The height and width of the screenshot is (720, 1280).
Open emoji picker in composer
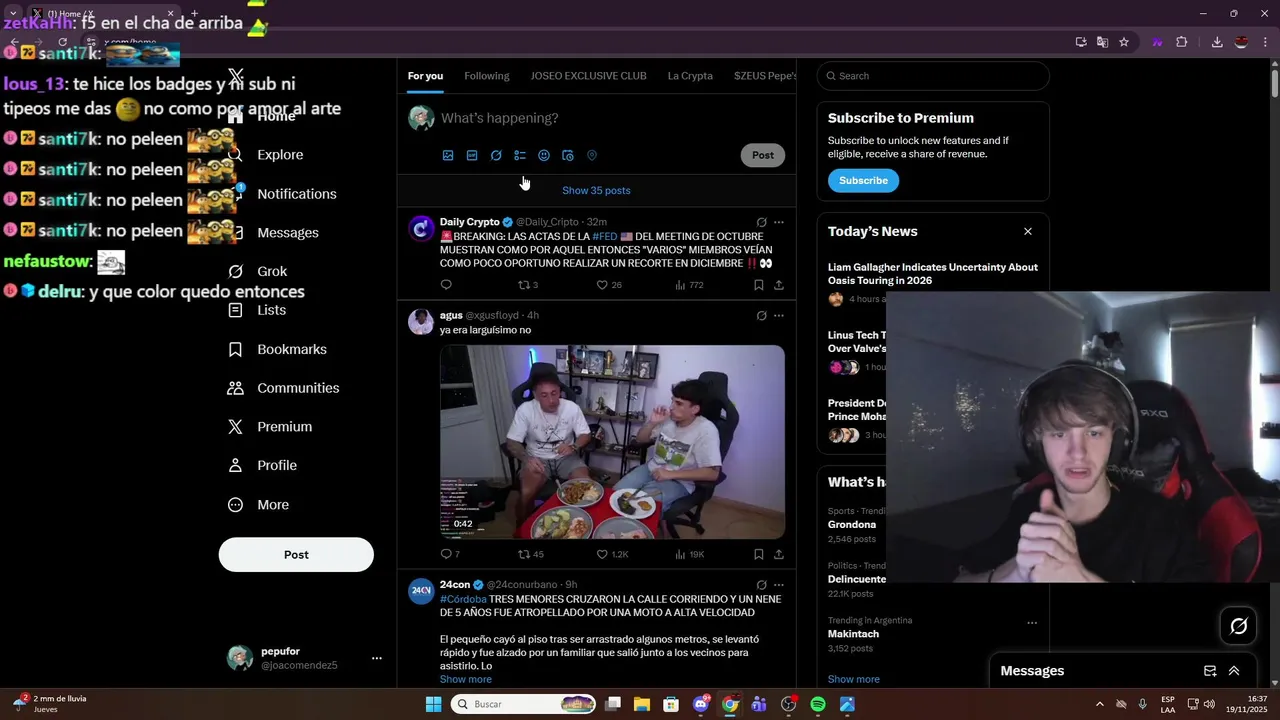[544, 156]
